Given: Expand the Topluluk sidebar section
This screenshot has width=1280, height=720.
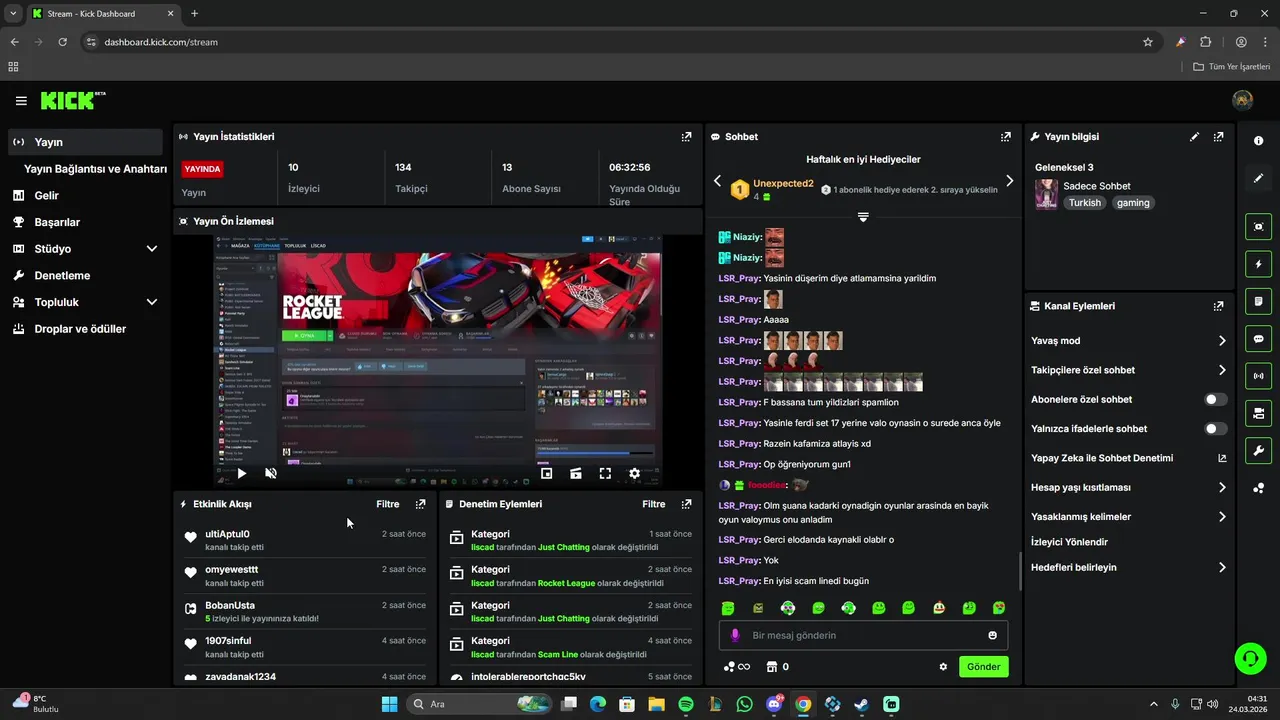Looking at the screenshot, I should [x=152, y=302].
